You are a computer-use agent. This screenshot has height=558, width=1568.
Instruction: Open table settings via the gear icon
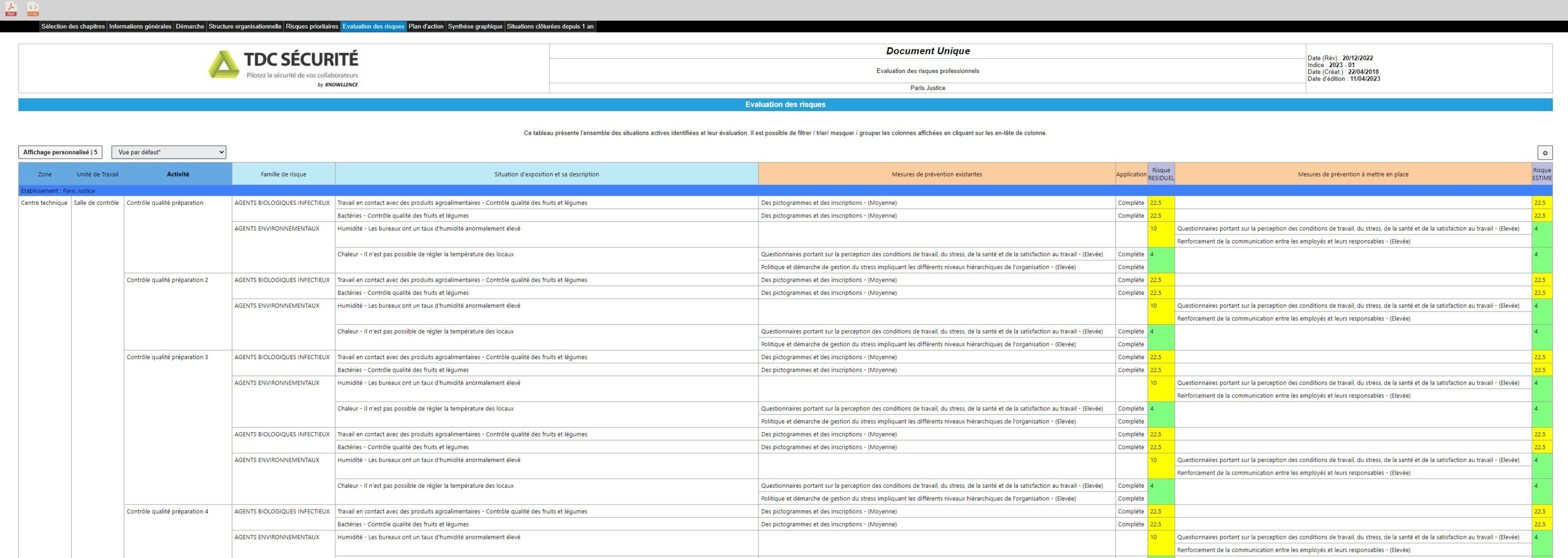click(1545, 153)
